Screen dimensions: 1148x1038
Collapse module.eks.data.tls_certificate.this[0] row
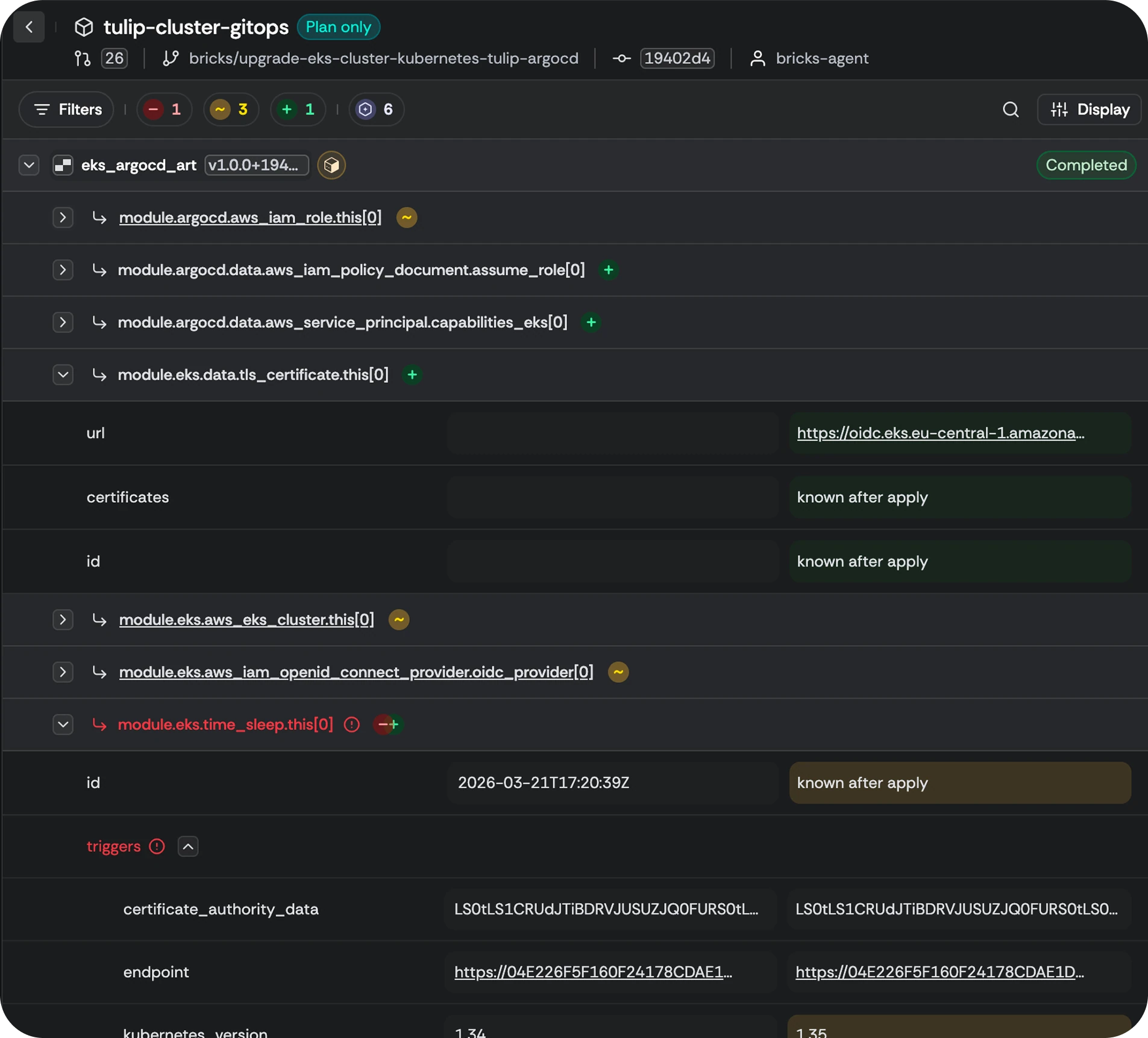[63, 375]
